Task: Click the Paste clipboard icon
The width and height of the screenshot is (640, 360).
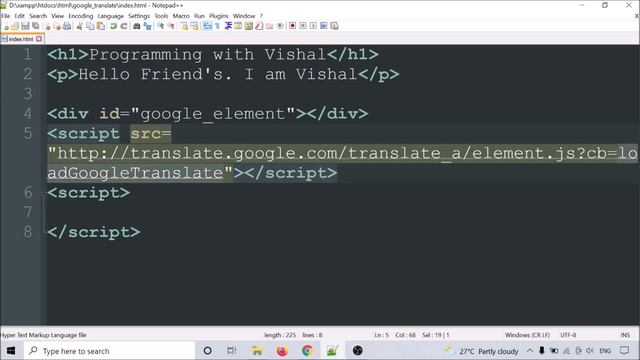Action: pos(100,26)
